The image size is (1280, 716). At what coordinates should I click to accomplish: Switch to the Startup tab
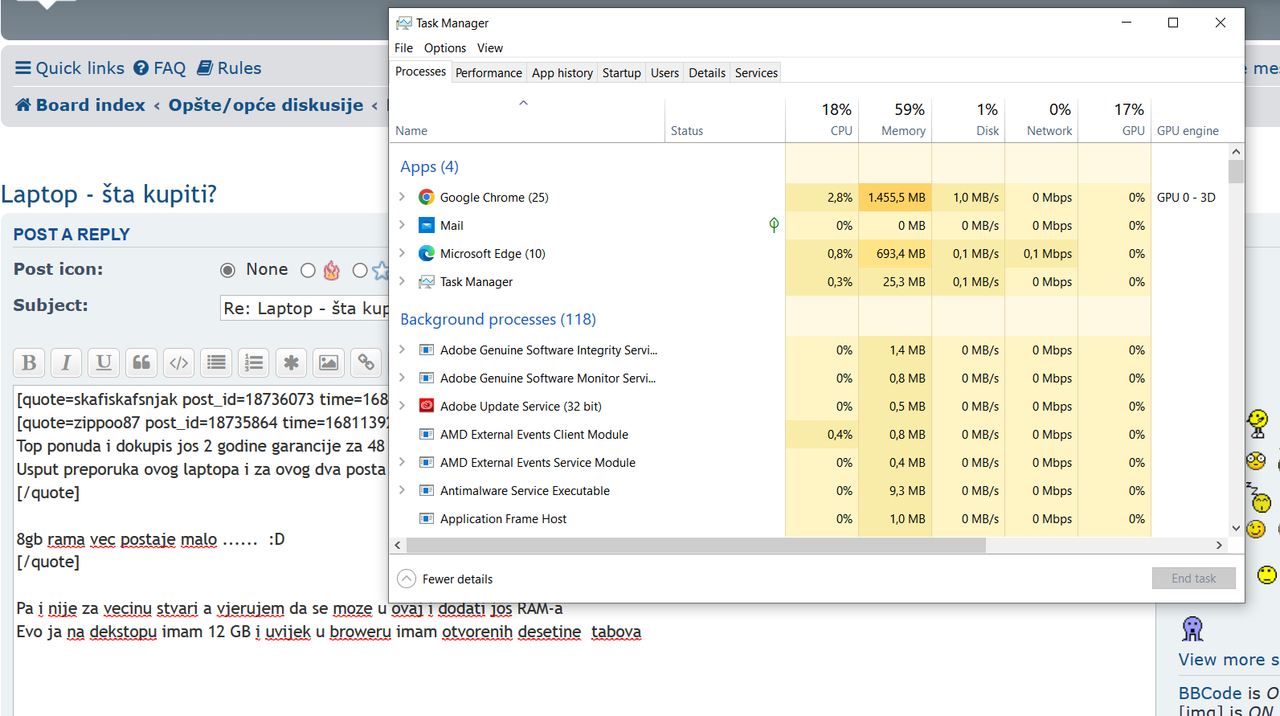tap(621, 73)
